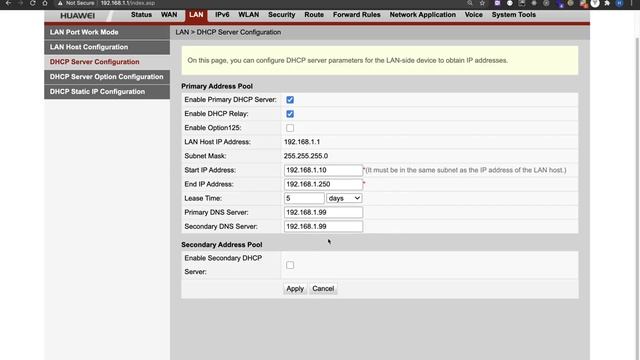Click the HUAWEI logo

point(78,16)
